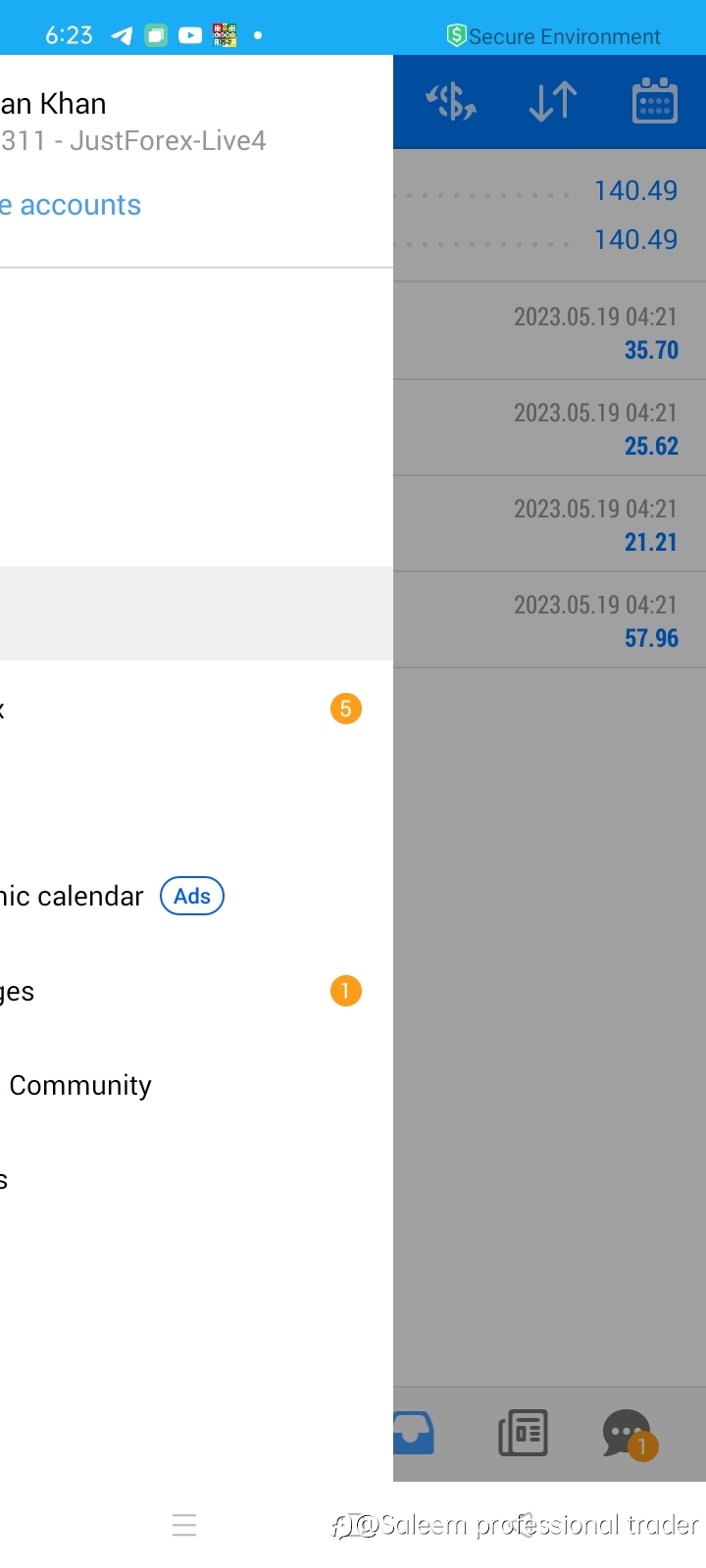Open history entry with profit 57.96
Image resolution: width=706 pixels, height=1568 pixels.
[549, 620]
